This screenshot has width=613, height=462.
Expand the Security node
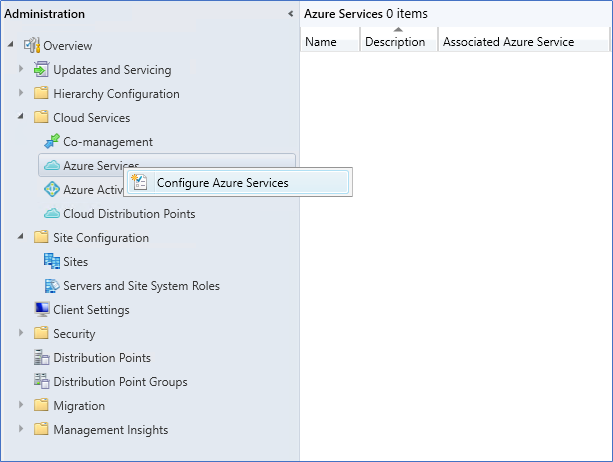click(x=21, y=333)
